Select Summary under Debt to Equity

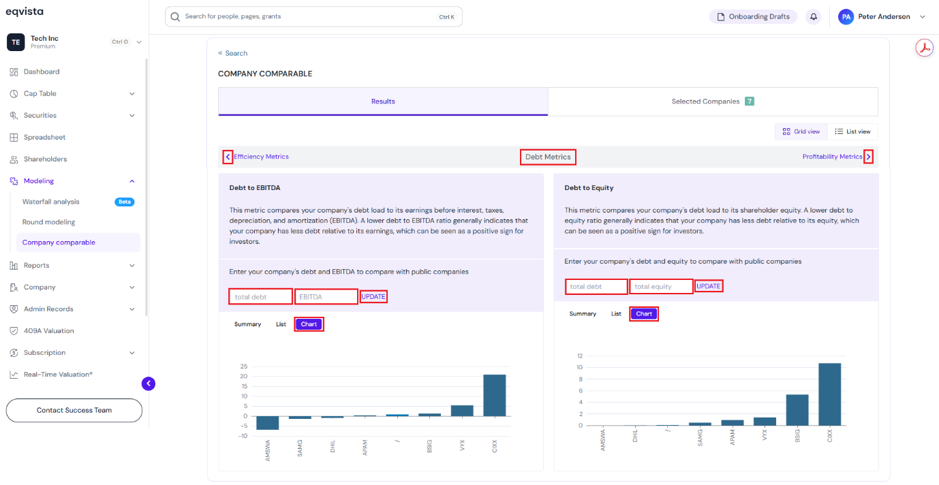[582, 314]
